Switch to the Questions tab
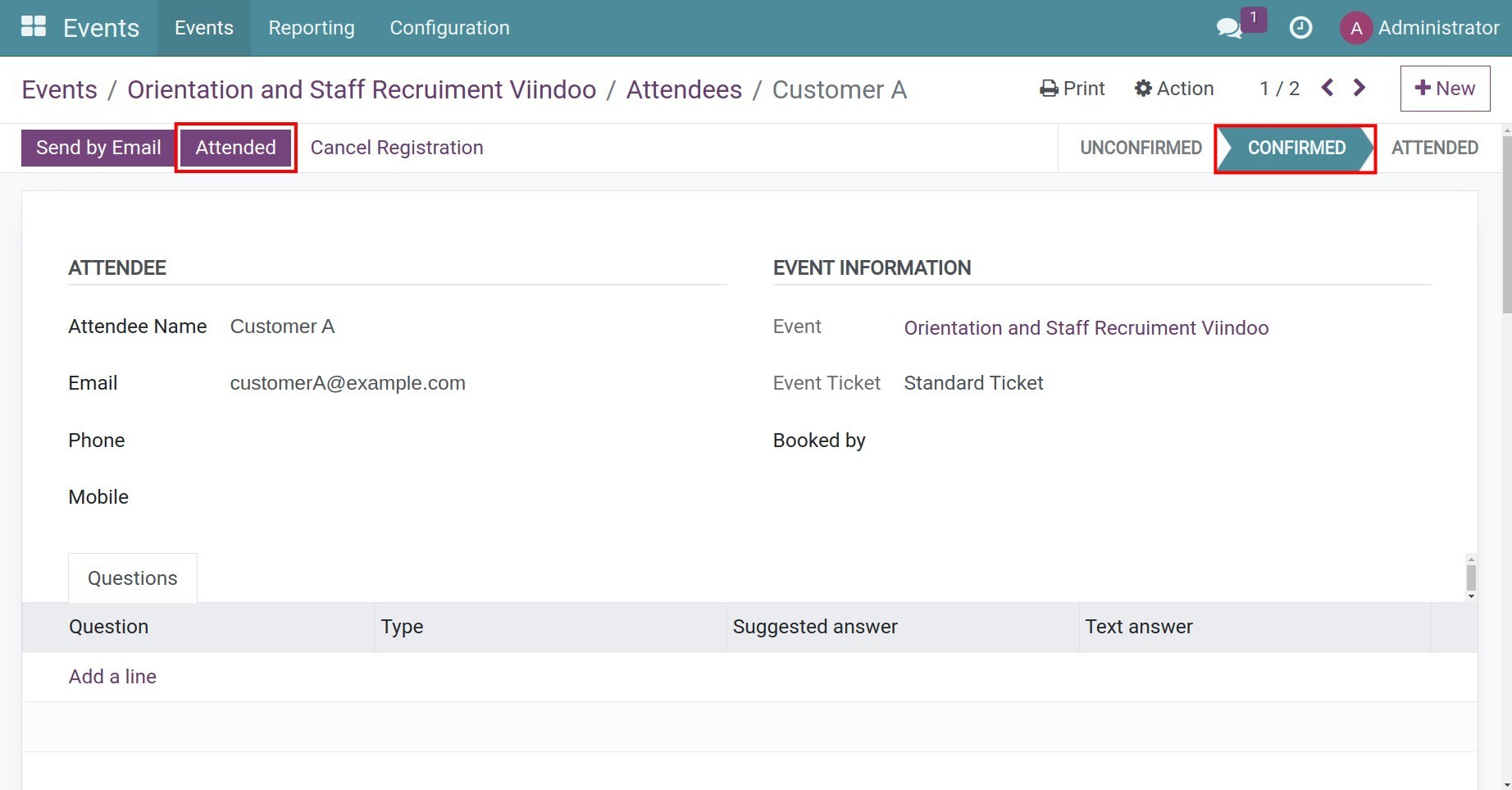 (x=133, y=578)
